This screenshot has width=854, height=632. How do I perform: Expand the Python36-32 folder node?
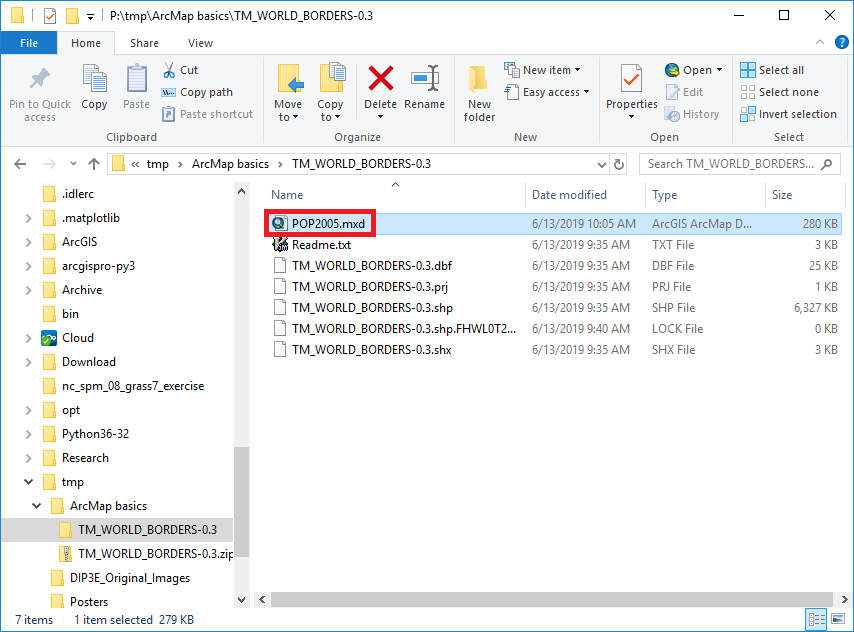[28, 434]
